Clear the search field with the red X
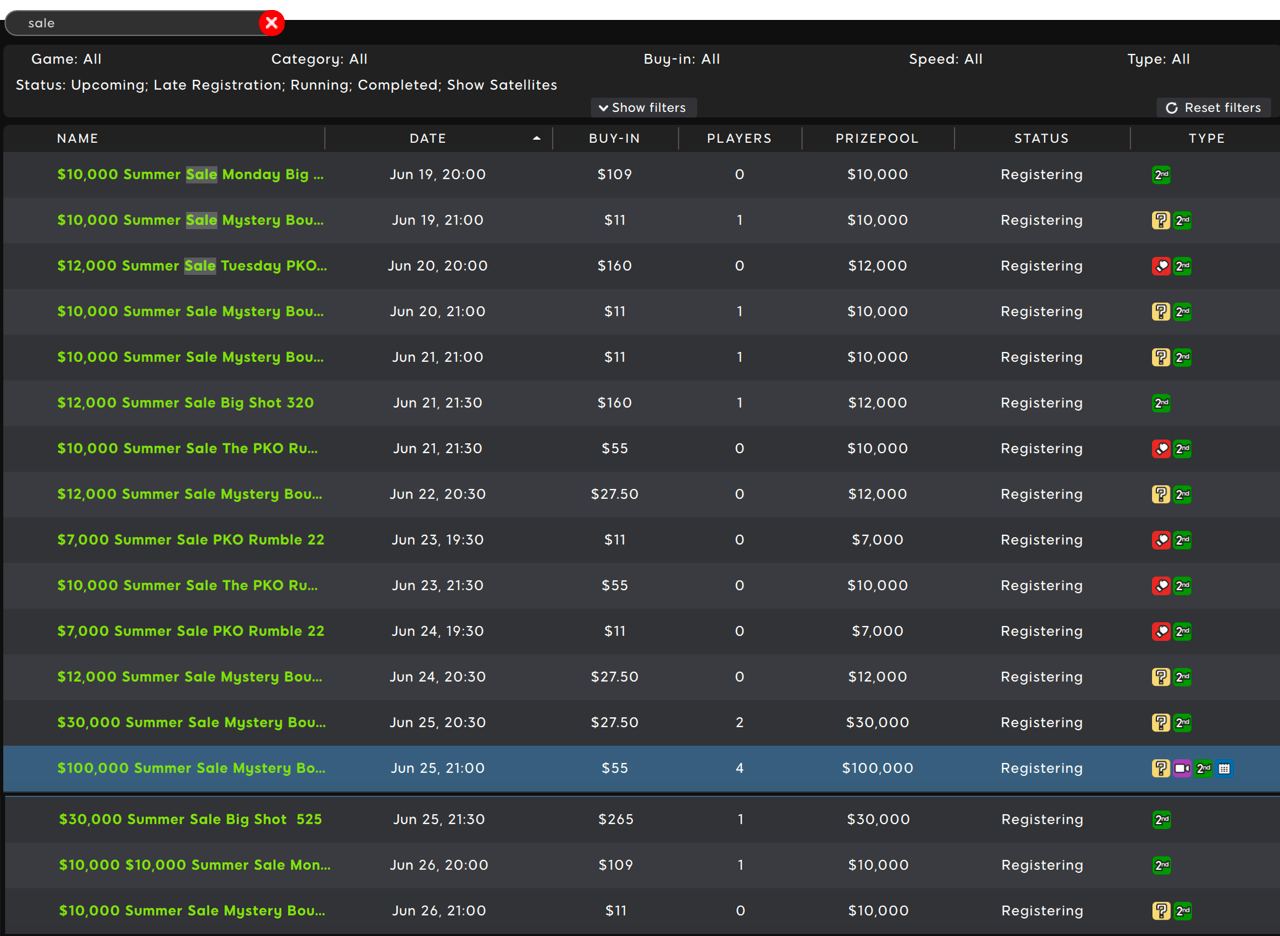The image size is (1280, 936). [271, 22]
